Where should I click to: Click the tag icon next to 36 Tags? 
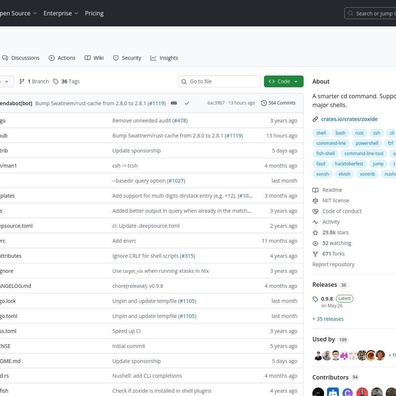(x=56, y=81)
